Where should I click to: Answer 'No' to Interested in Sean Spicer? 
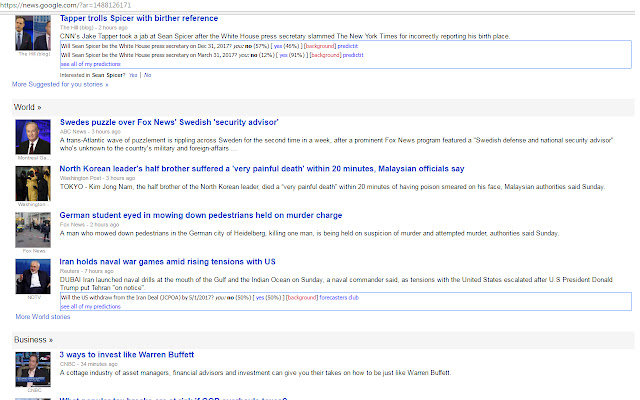pos(147,75)
